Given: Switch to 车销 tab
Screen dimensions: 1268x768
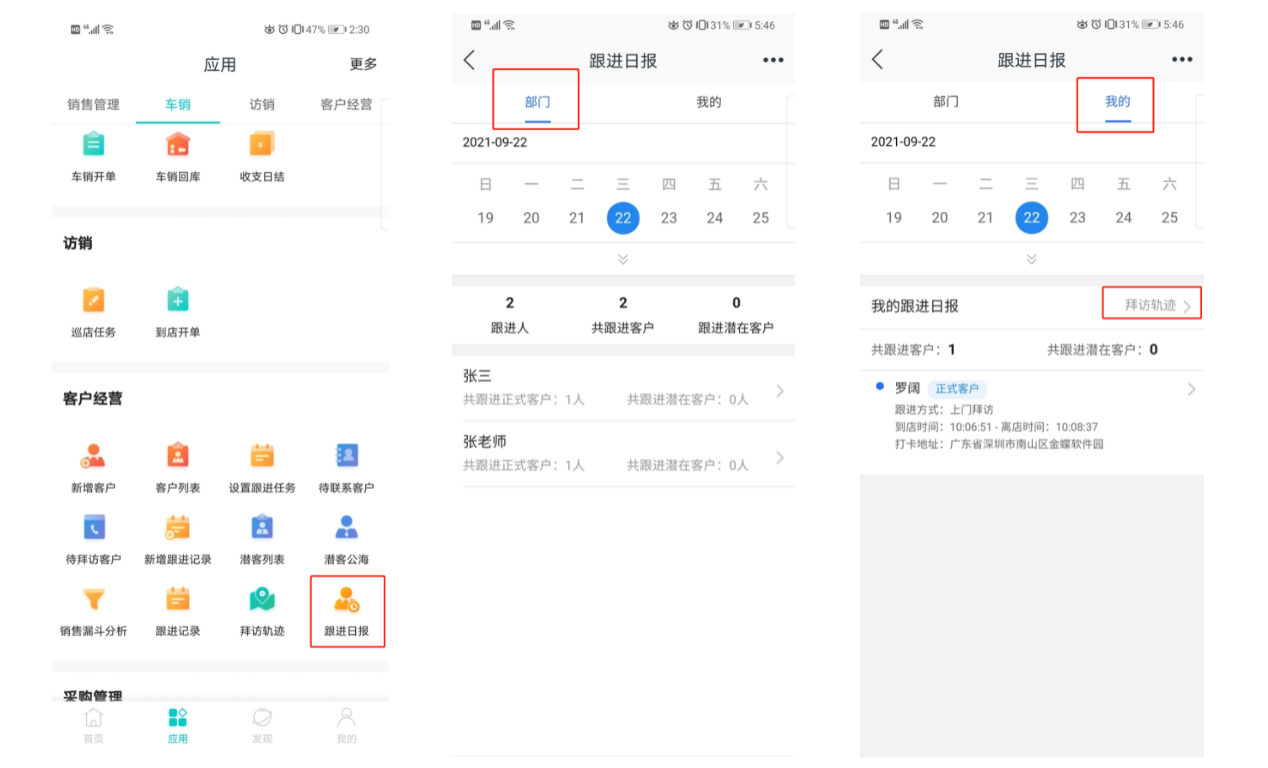Looking at the screenshot, I should click(x=178, y=104).
